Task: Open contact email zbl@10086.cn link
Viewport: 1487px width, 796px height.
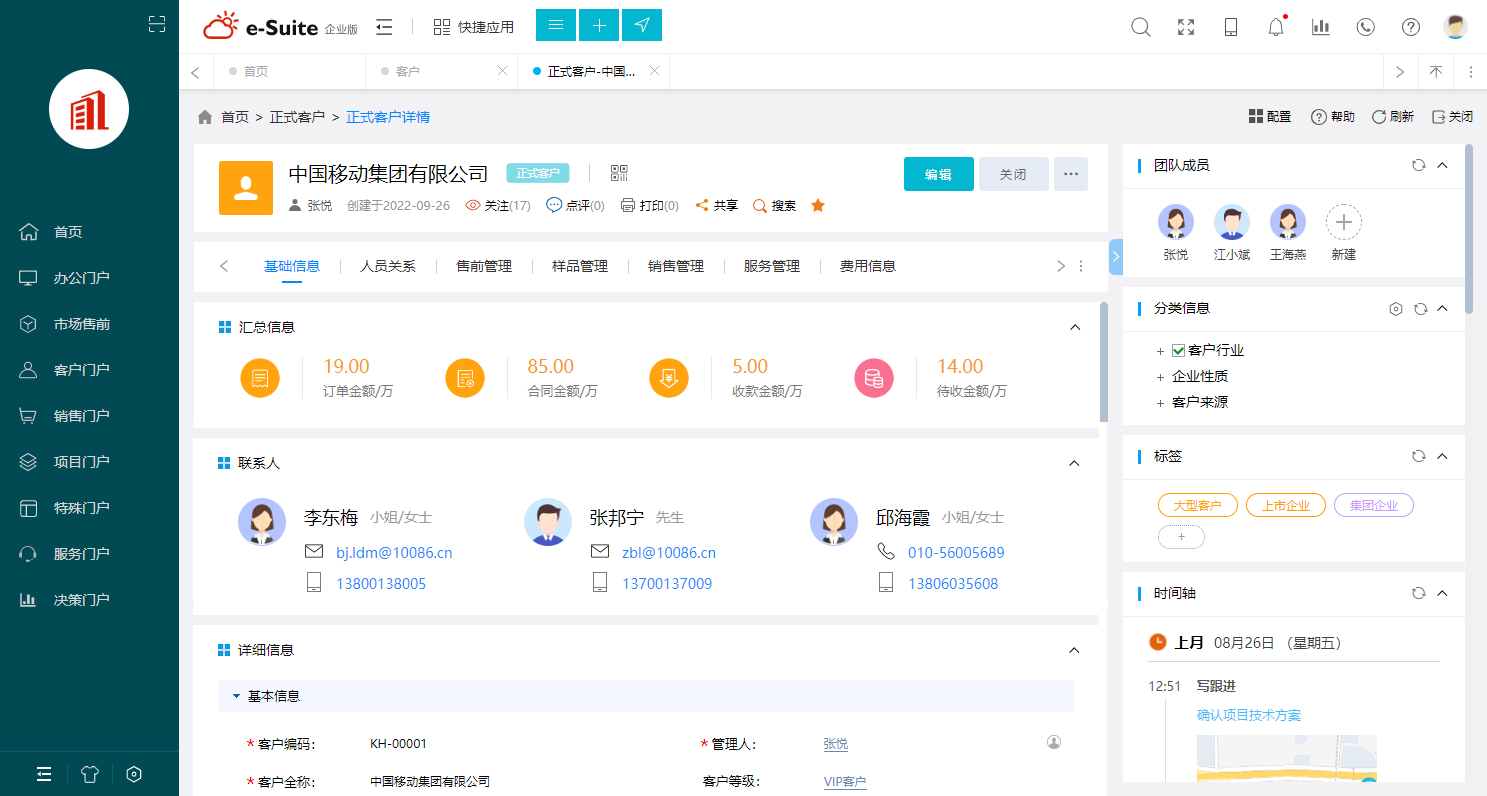Action: (x=667, y=551)
